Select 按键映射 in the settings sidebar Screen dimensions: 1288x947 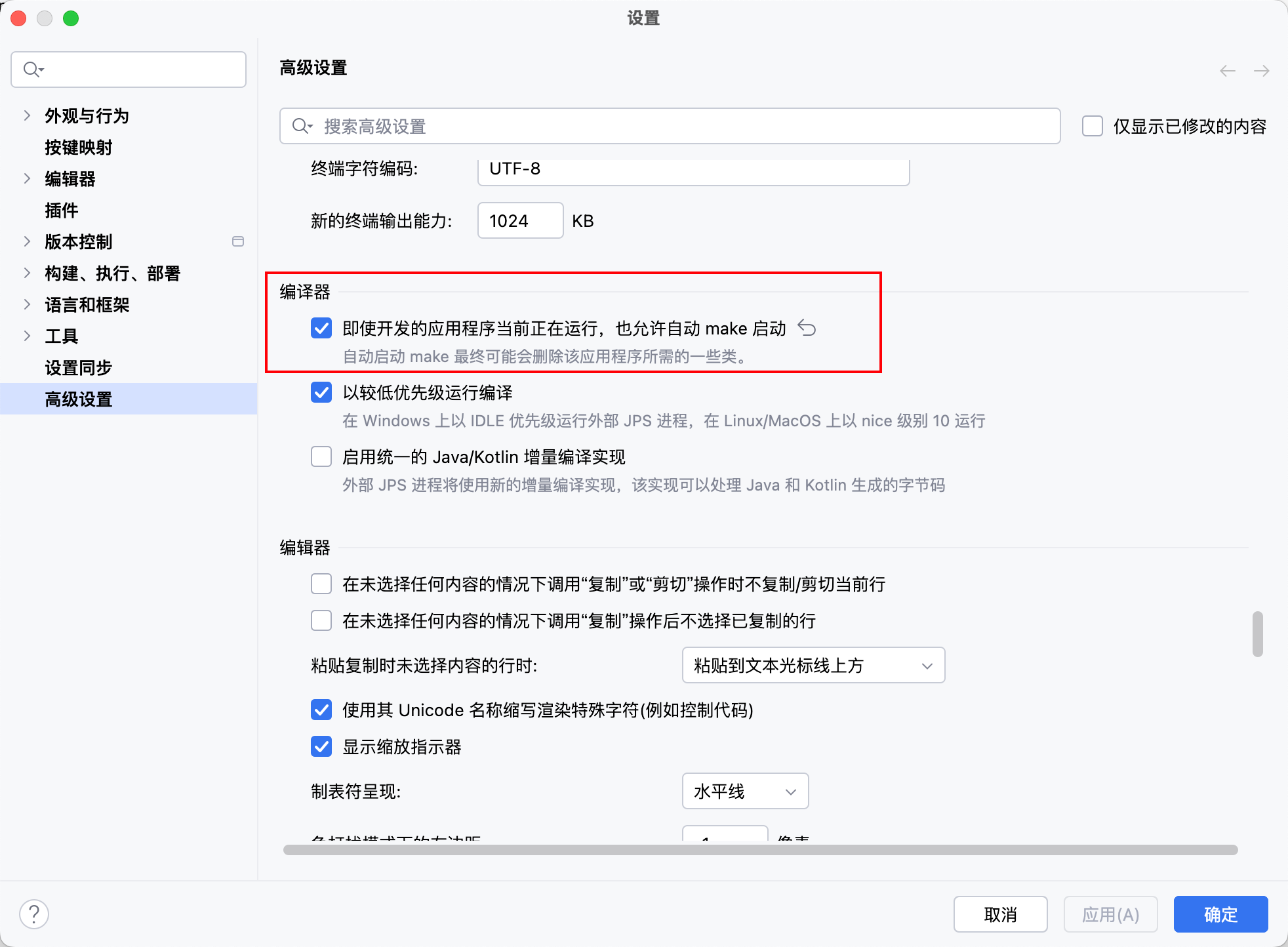(x=79, y=147)
